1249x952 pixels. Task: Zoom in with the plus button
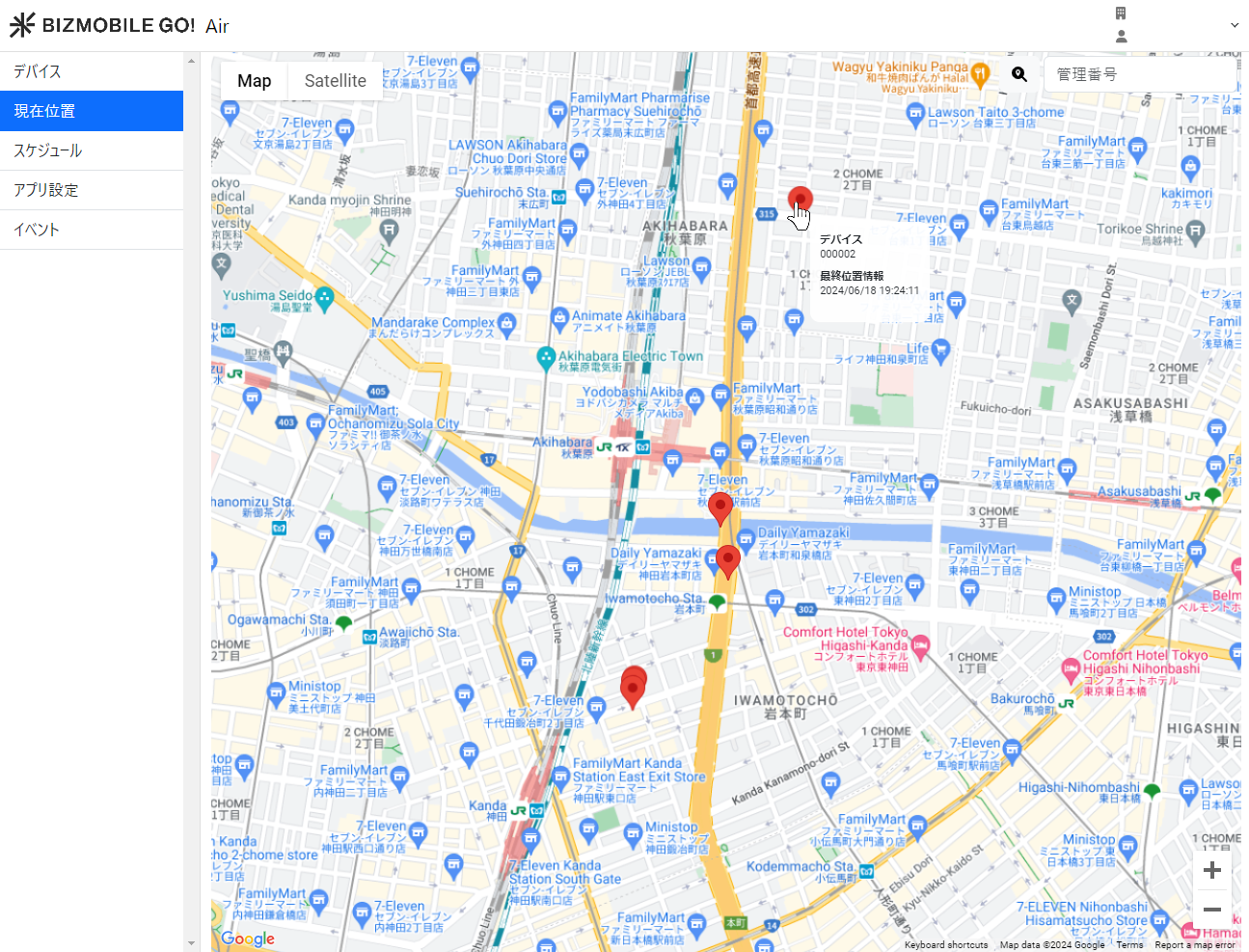(1212, 871)
